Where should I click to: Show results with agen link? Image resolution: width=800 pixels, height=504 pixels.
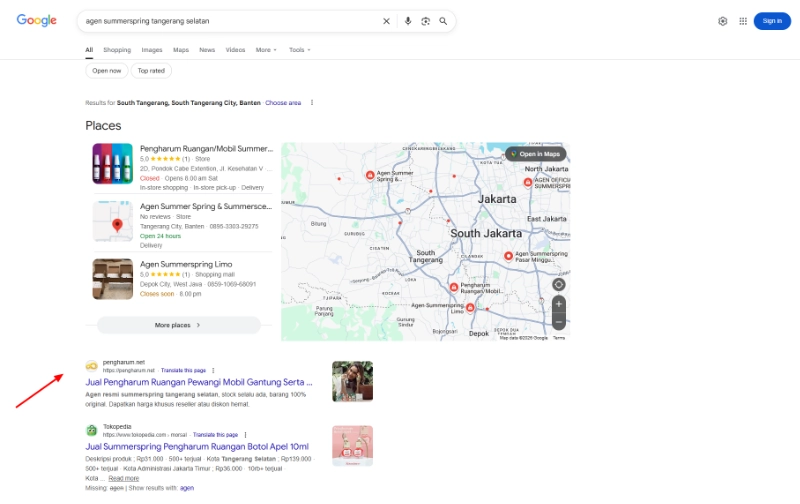pos(187,488)
